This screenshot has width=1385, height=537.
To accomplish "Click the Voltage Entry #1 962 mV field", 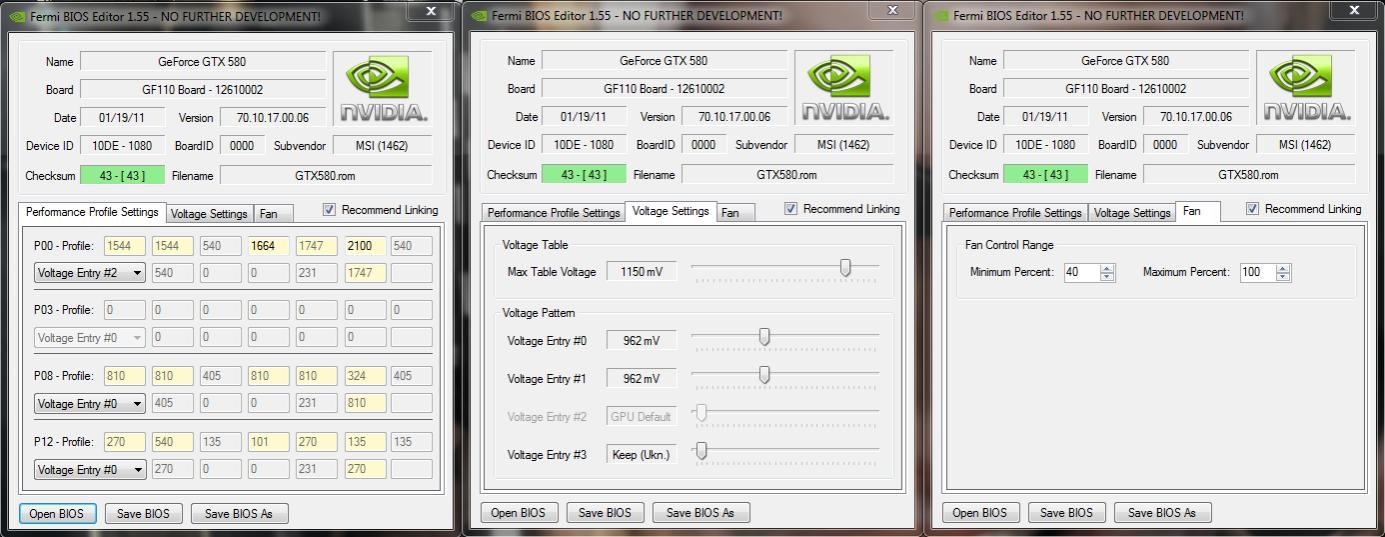I will [x=640, y=379].
